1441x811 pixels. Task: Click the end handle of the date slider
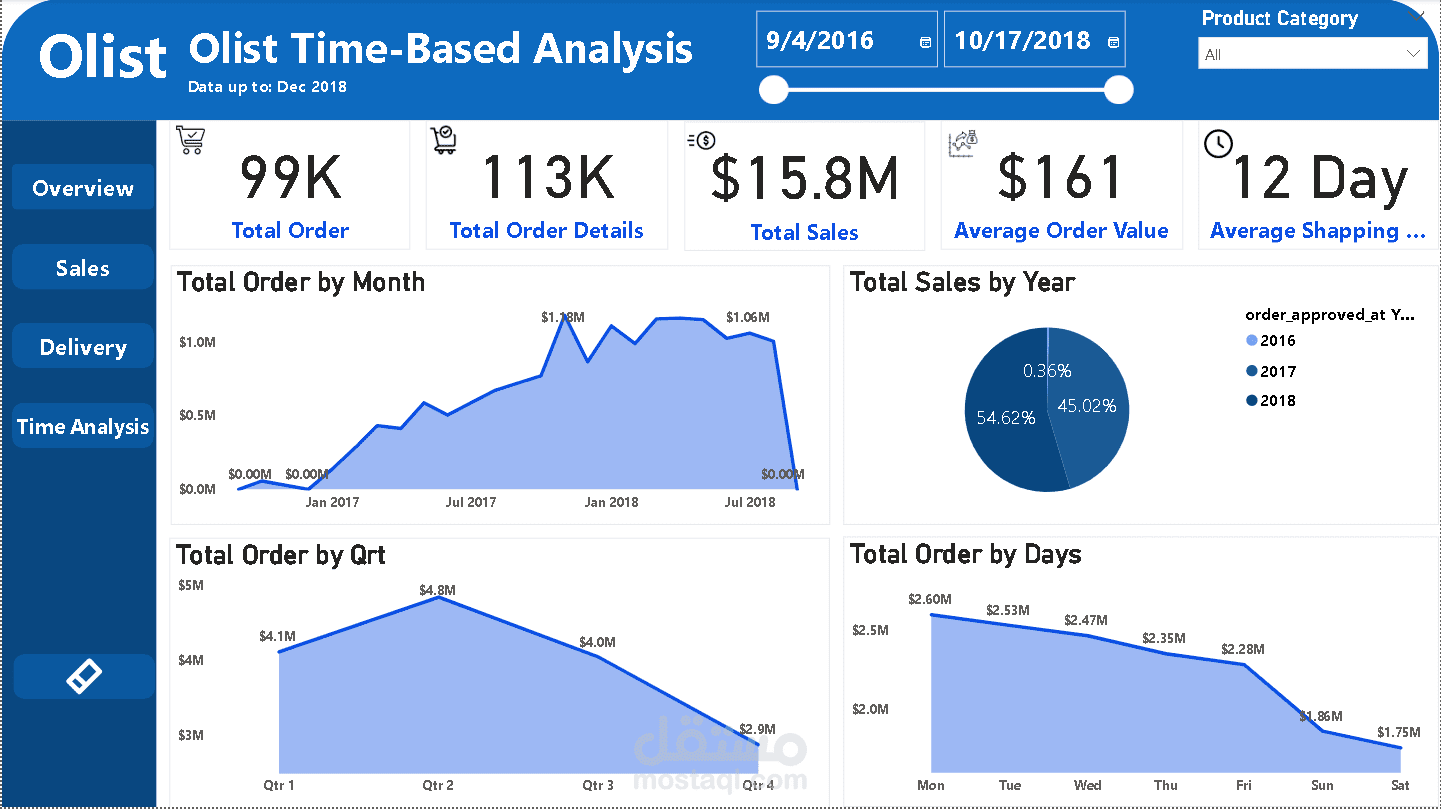pos(1119,90)
